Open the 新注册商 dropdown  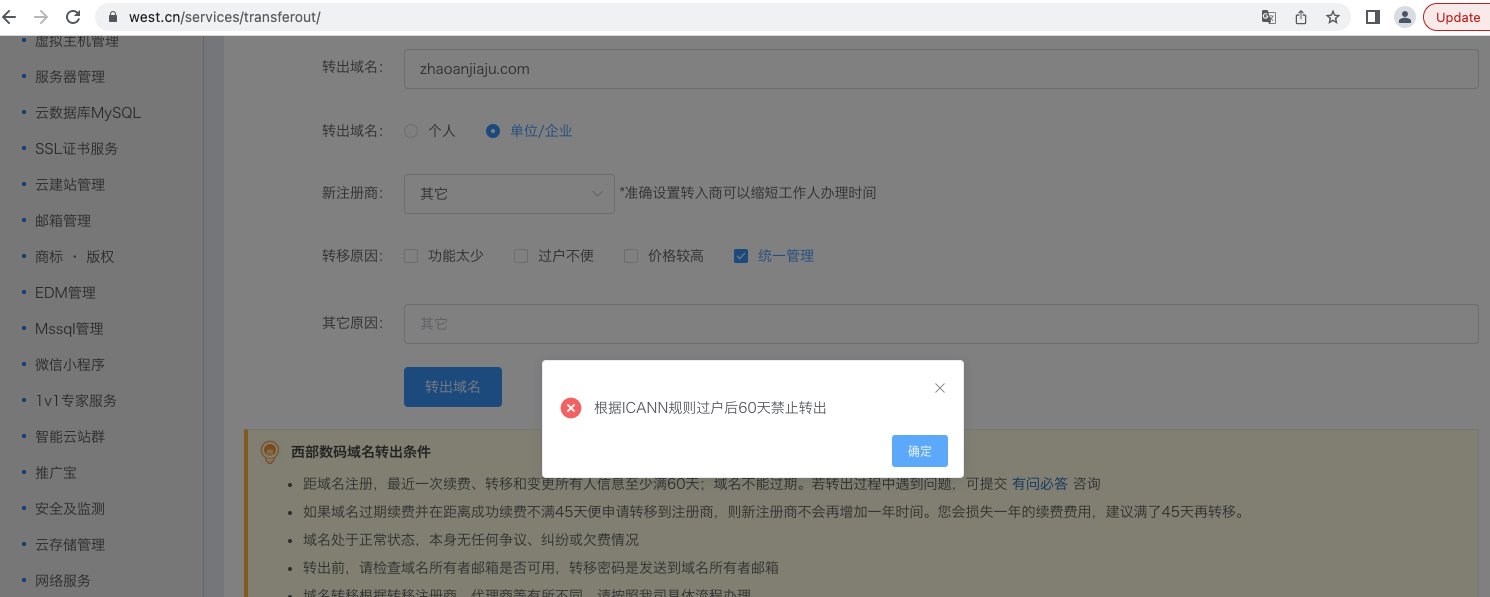[x=509, y=194]
